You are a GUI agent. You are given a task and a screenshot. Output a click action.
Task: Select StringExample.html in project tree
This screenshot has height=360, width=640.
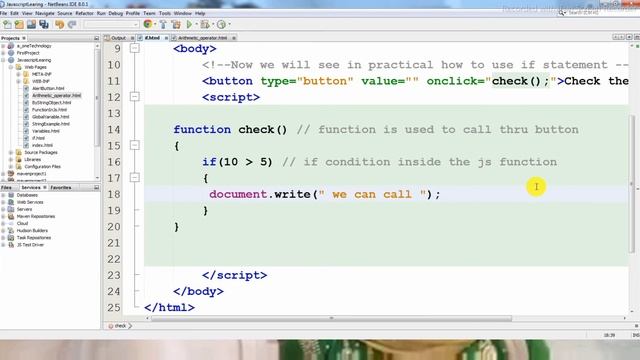click(x=51, y=124)
